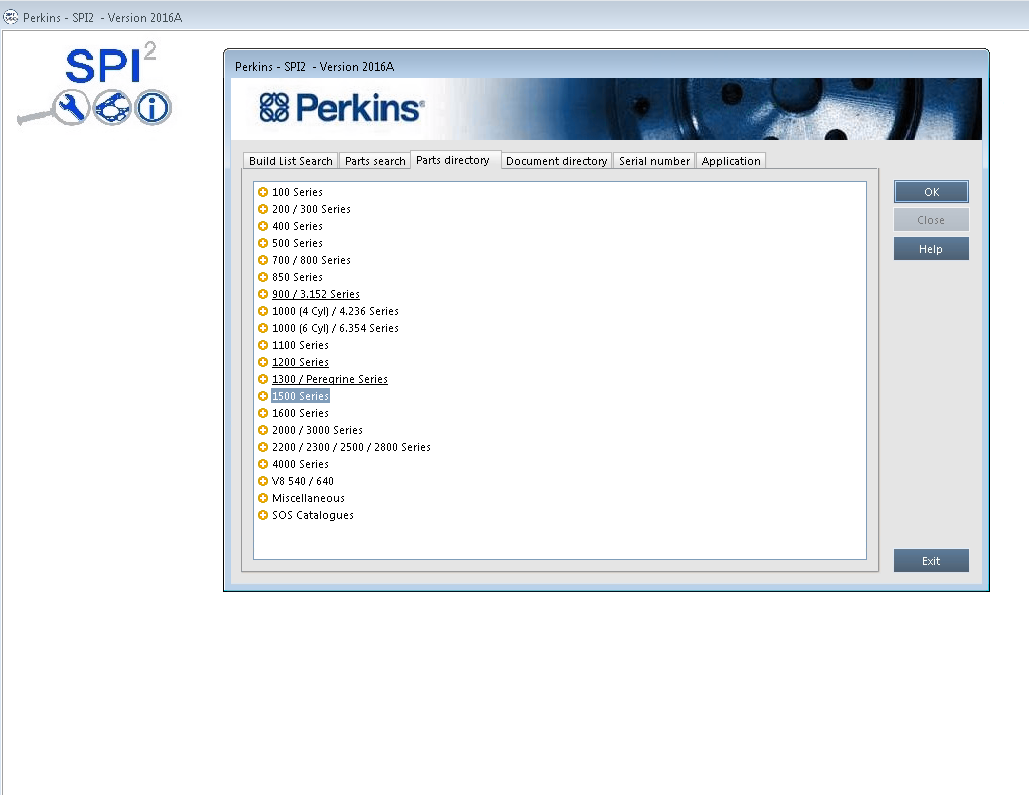The width and height of the screenshot is (1029, 795).
Task: Select the 850 Series label
Action: click(297, 277)
